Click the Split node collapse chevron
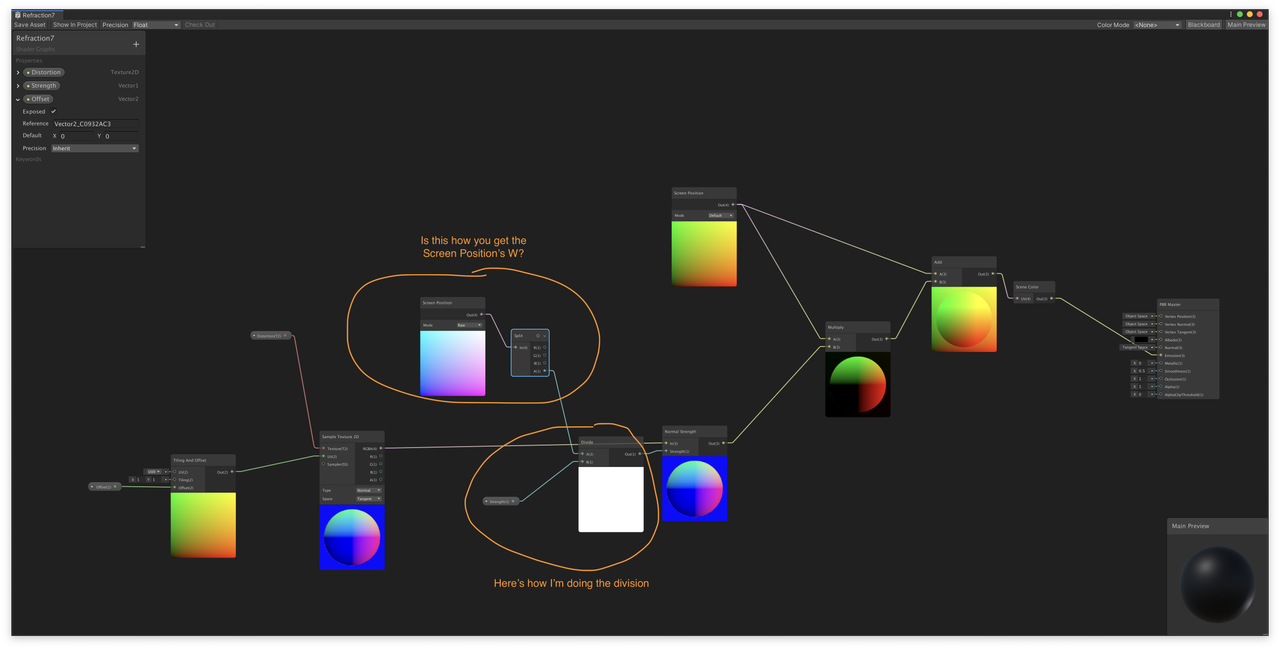Viewport: 1280px width, 649px height. tap(545, 336)
